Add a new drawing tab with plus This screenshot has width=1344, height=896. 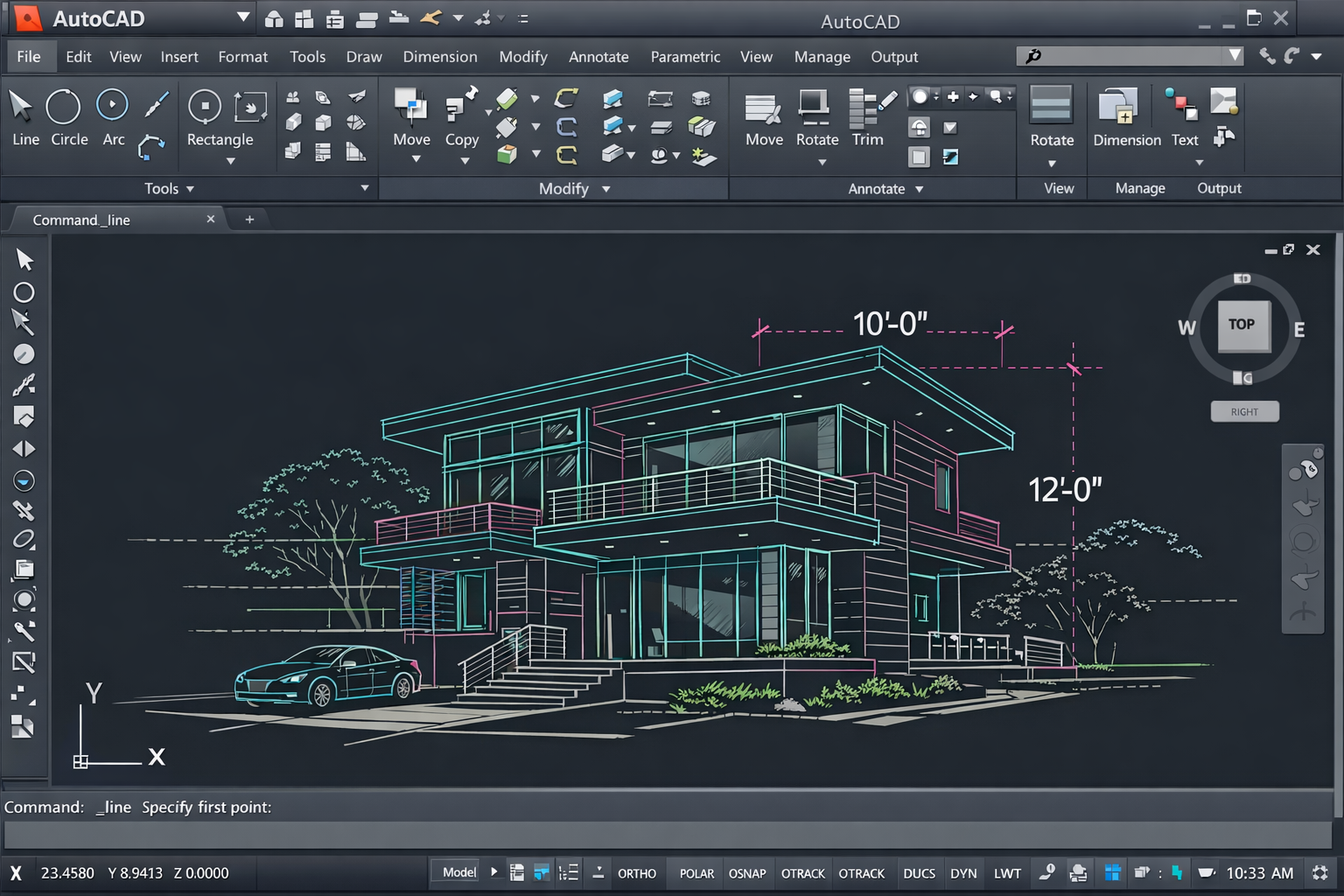pos(249,220)
